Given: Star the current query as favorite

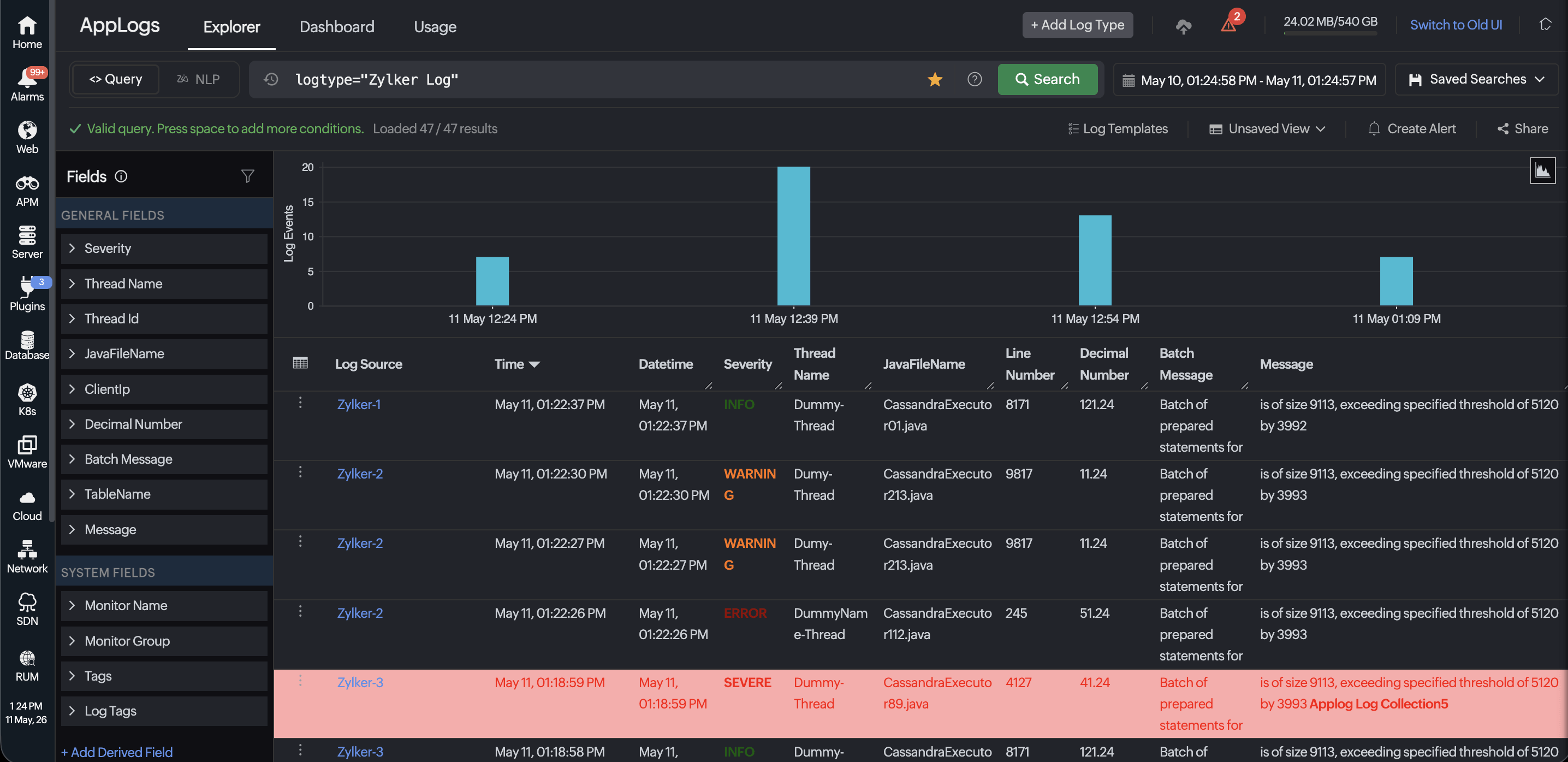Looking at the screenshot, I should tap(935, 79).
